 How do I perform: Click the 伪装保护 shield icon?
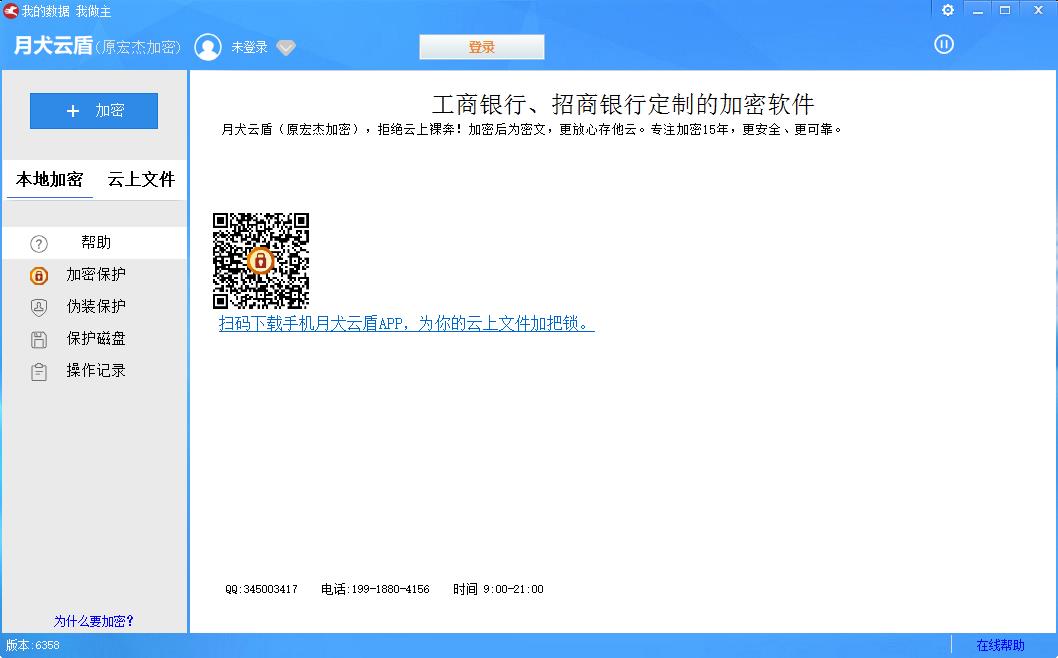point(39,308)
